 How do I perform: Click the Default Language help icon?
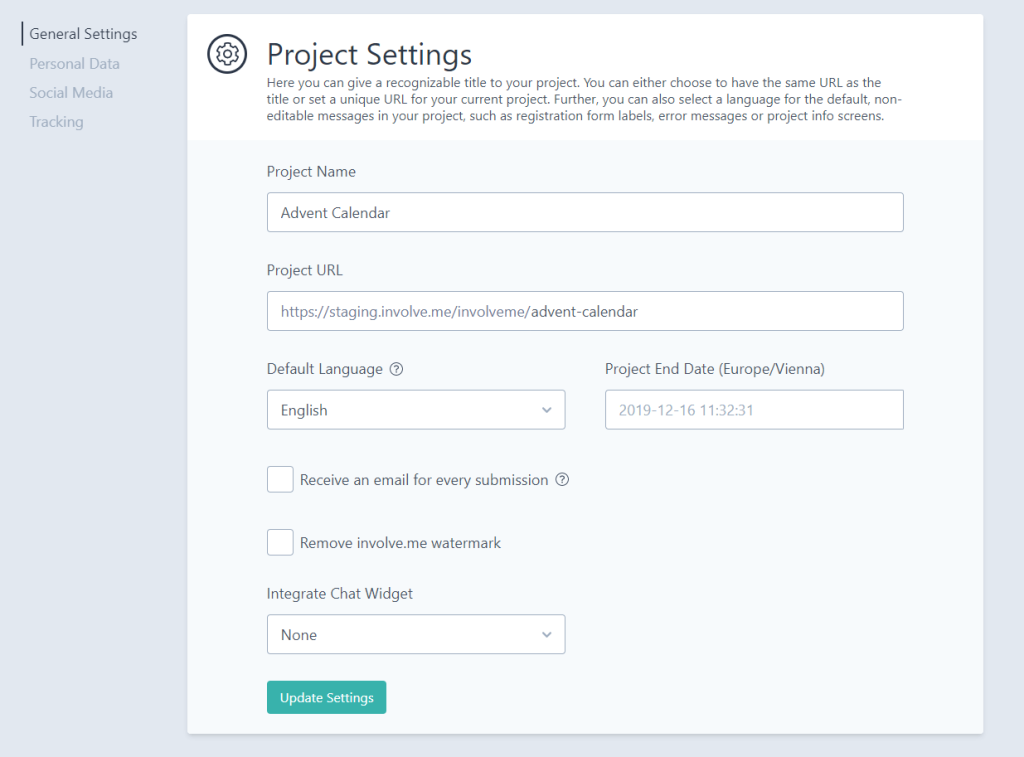396,369
